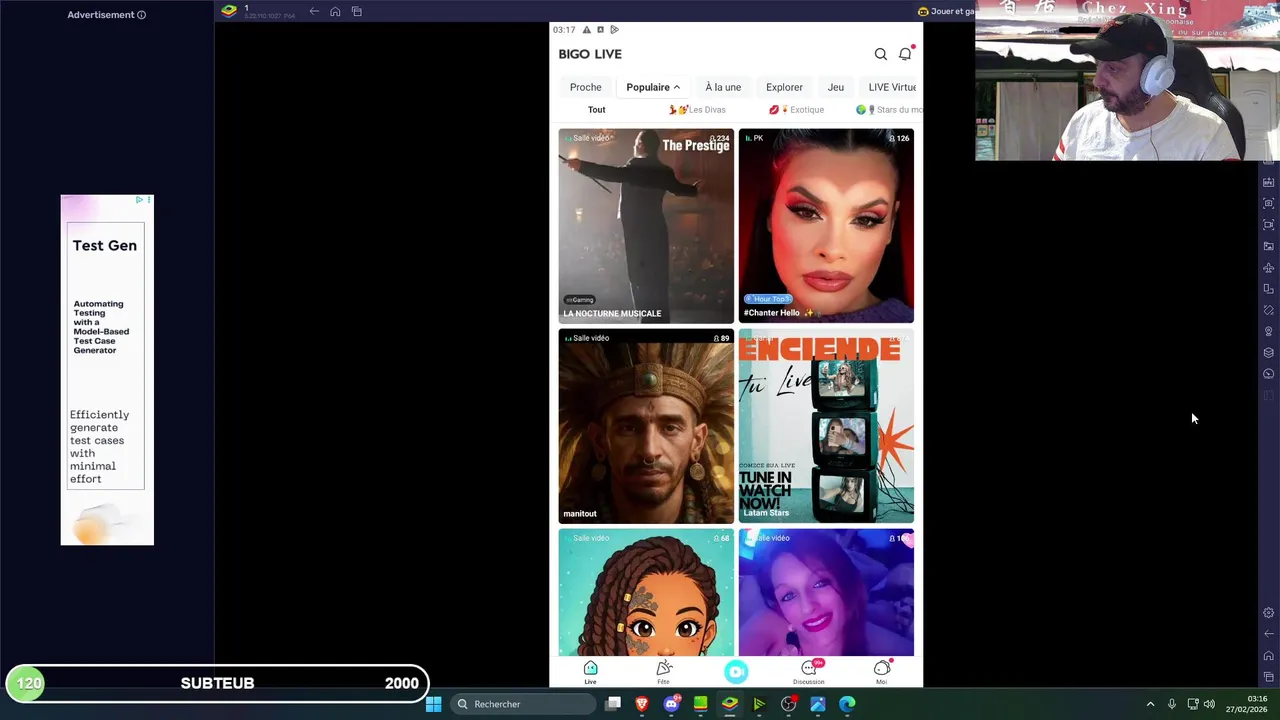Viewport: 1280px width, 720px height.
Task: Click the Hour Top 3 badge
Action: point(768,299)
